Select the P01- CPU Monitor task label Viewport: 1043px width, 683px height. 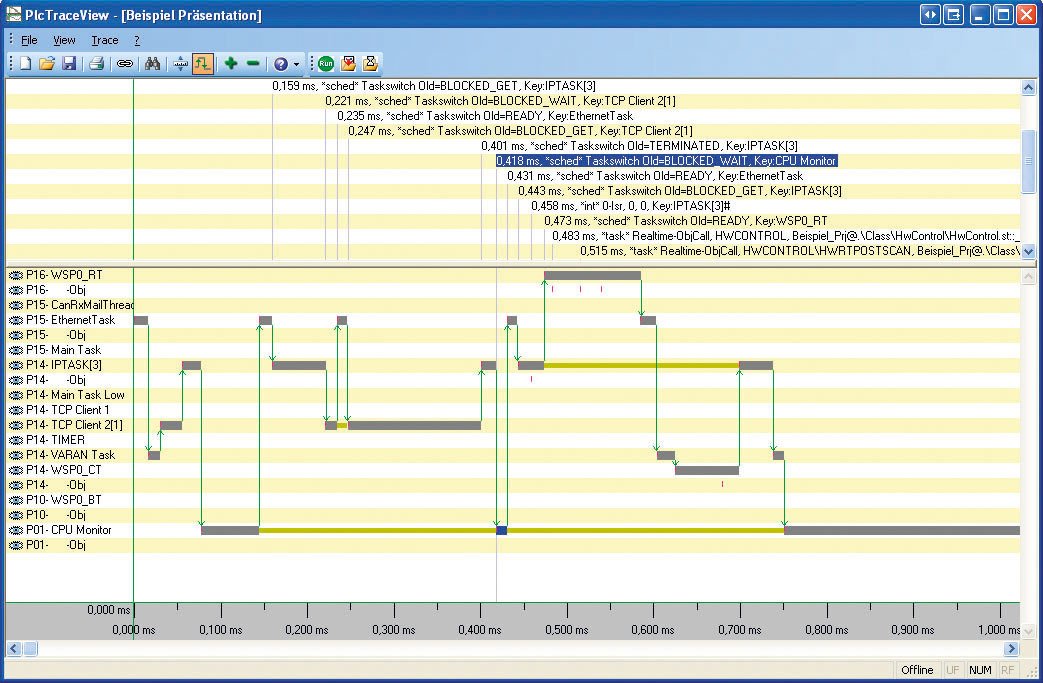tap(69, 530)
